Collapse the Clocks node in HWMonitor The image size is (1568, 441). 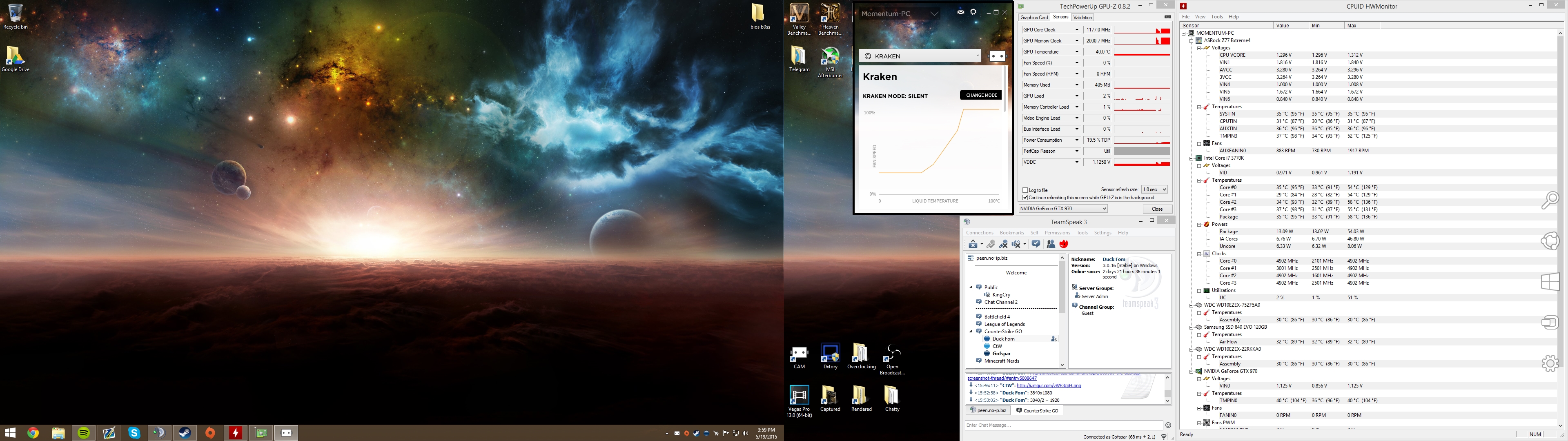[x=1199, y=254]
